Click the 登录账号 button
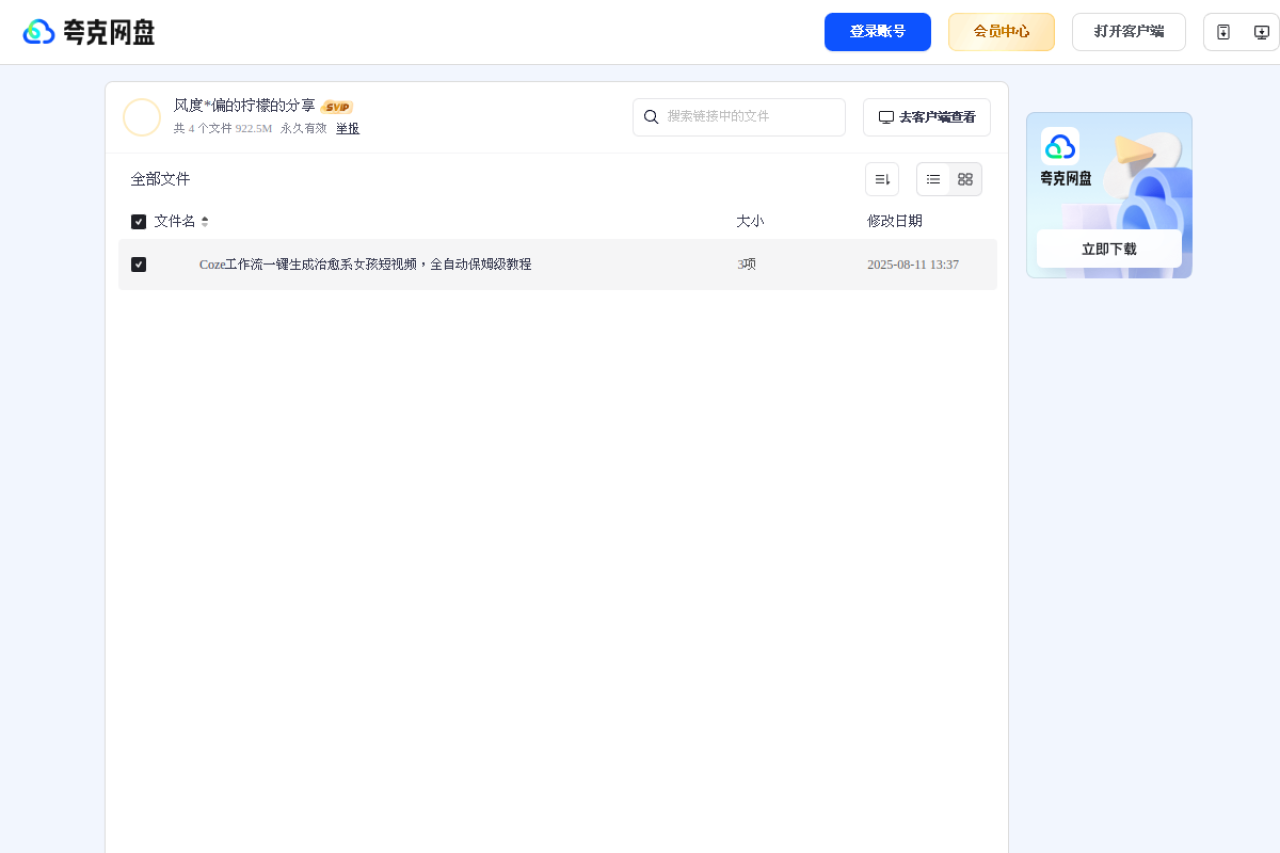The height and width of the screenshot is (853, 1280). tap(877, 31)
